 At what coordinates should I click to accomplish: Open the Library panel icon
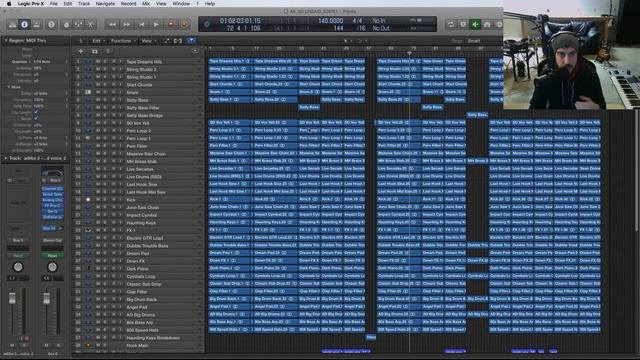tap(12, 24)
